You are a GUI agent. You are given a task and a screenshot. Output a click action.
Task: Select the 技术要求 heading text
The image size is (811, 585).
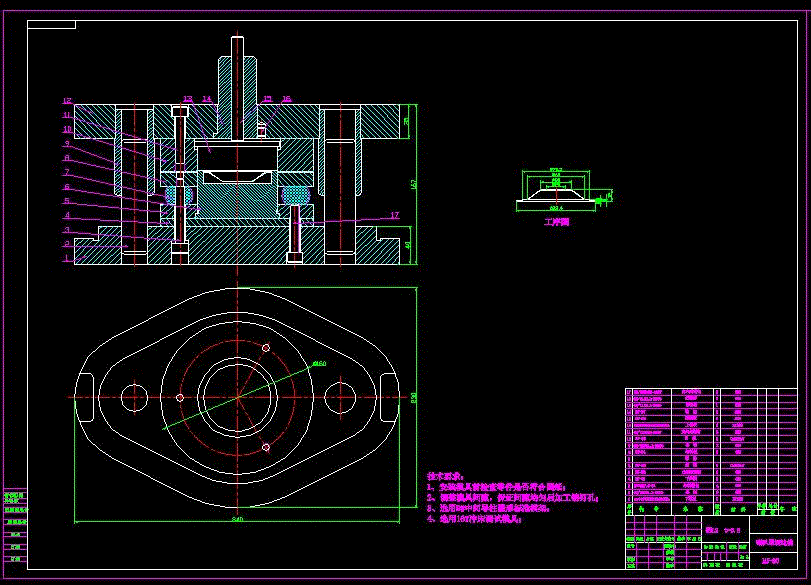[446, 476]
